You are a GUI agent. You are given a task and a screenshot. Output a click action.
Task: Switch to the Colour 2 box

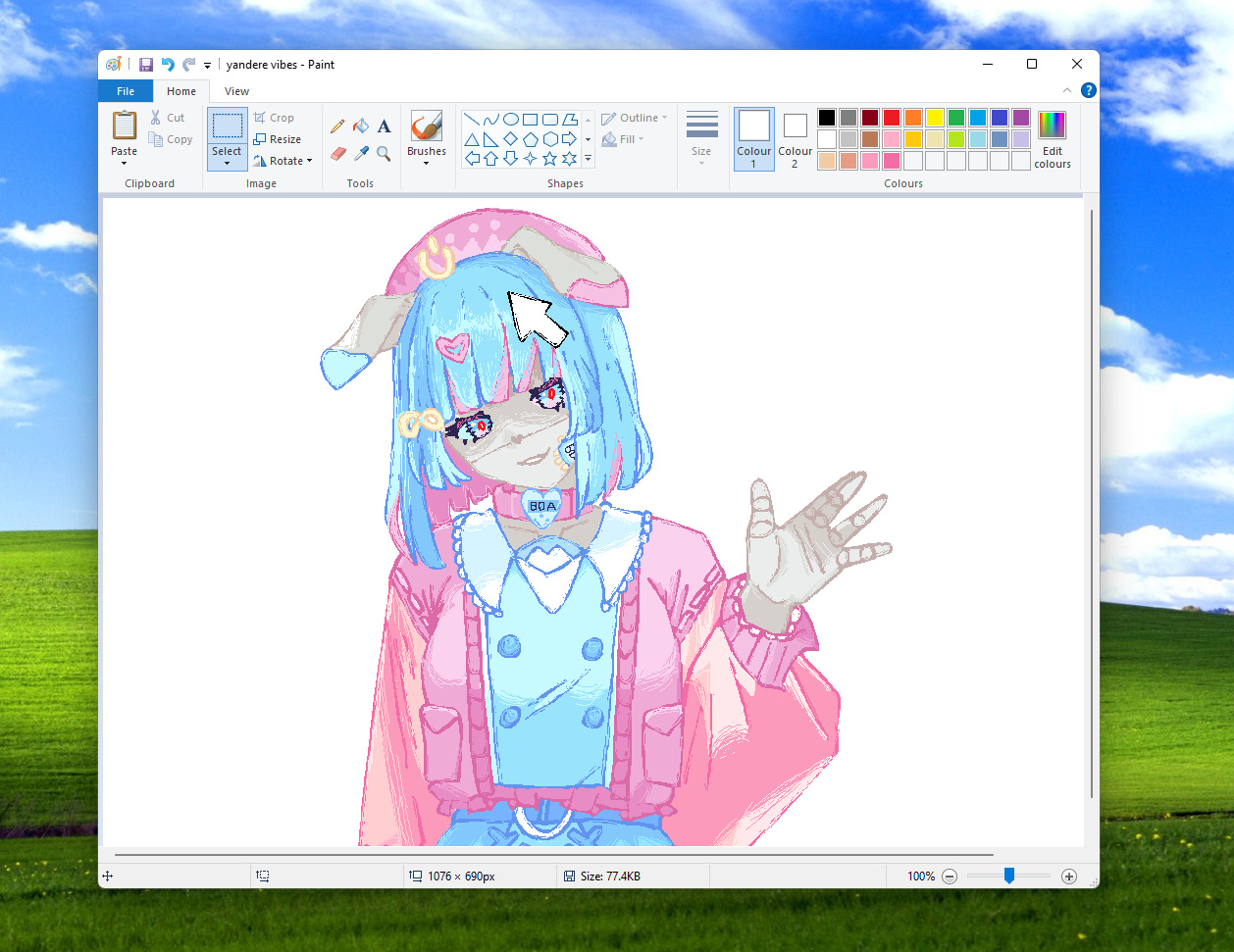tap(795, 138)
